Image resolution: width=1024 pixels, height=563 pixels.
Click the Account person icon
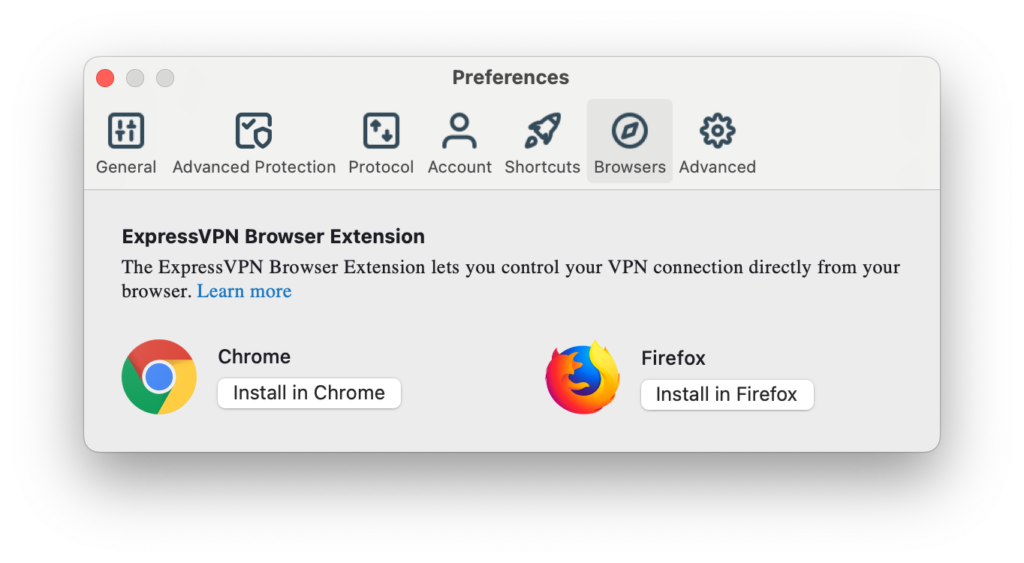coord(459,131)
